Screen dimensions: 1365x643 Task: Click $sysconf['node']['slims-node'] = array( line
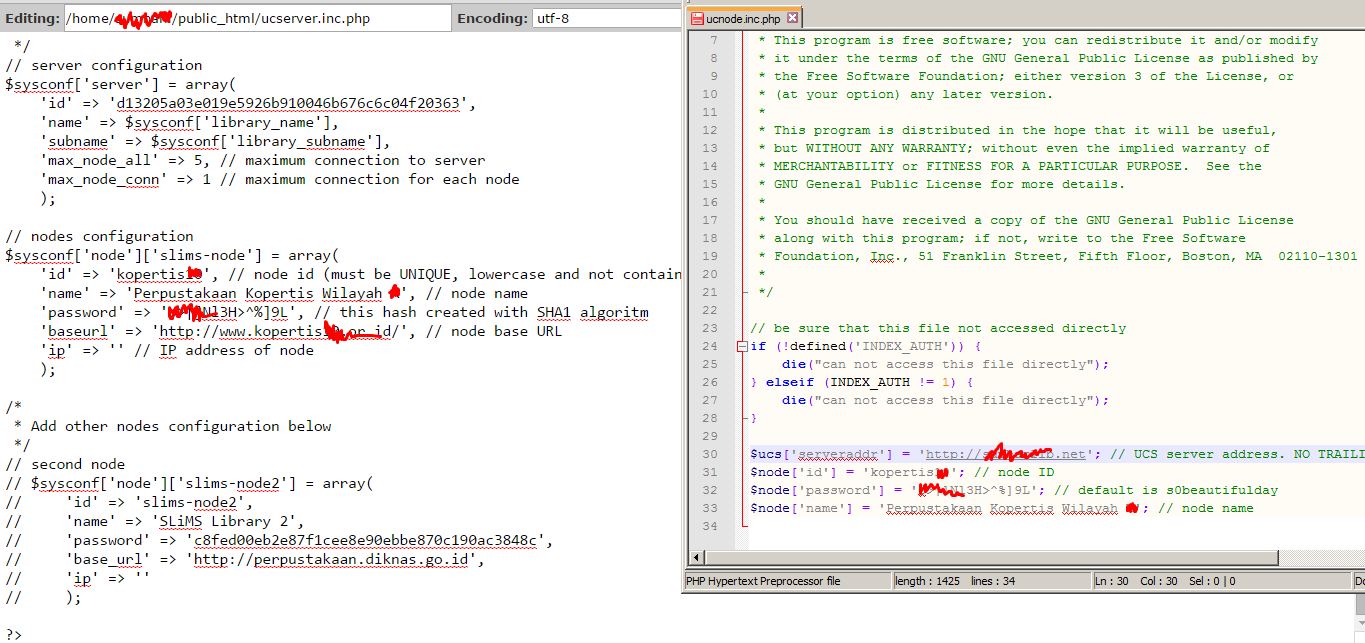pyautogui.click(x=172, y=255)
